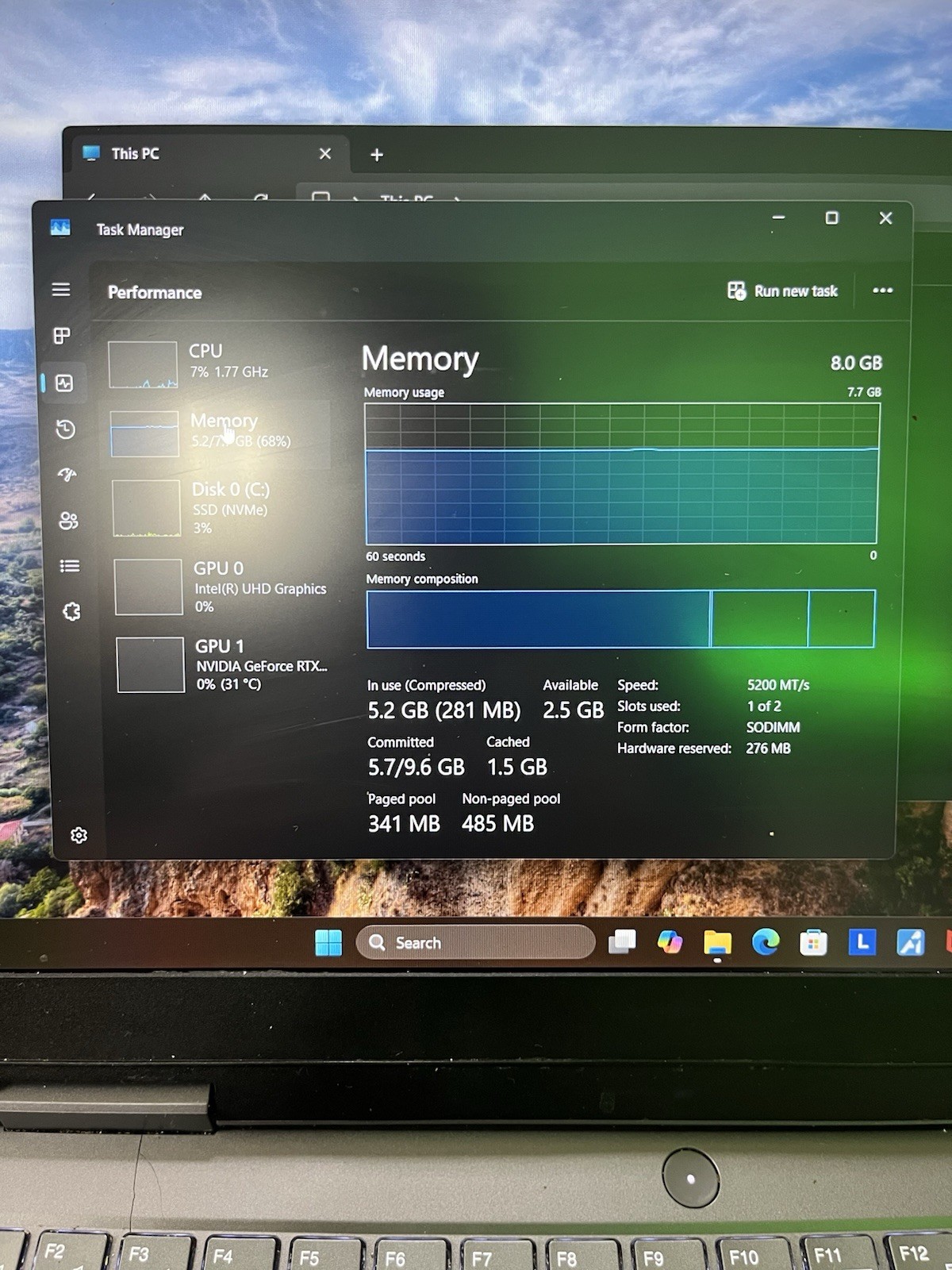Click the 5.2 GB (281 MB) in-use value
The width and height of the screenshot is (952, 1270).
[444, 710]
